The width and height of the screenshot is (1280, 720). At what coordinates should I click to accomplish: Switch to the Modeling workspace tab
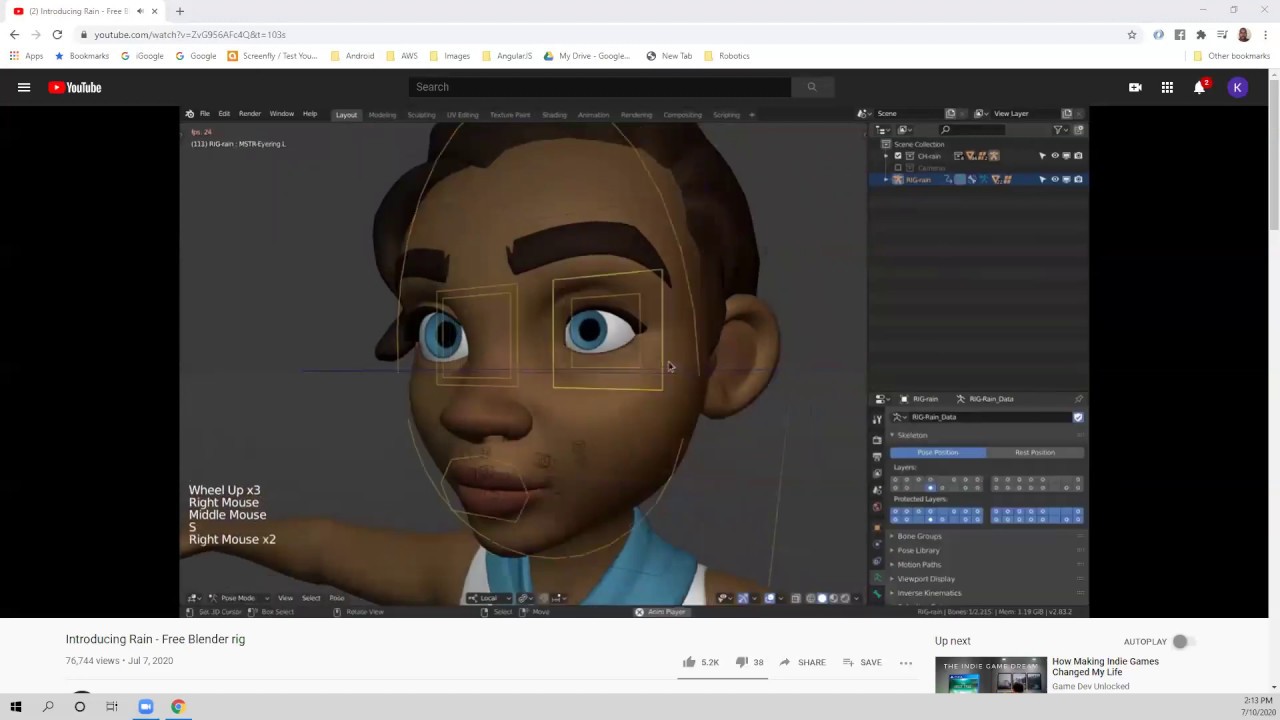click(382, 115)
